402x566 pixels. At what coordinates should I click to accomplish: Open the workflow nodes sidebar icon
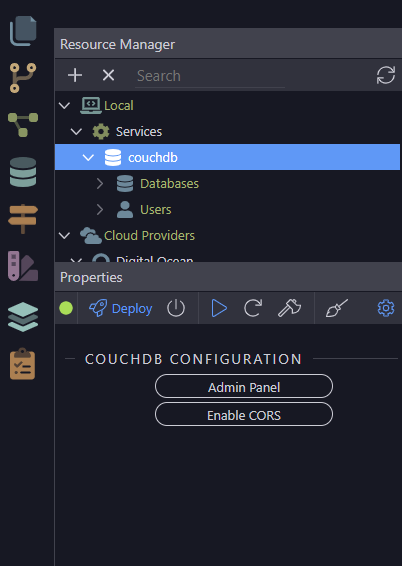pyautogui.click(x=23, y=125)
